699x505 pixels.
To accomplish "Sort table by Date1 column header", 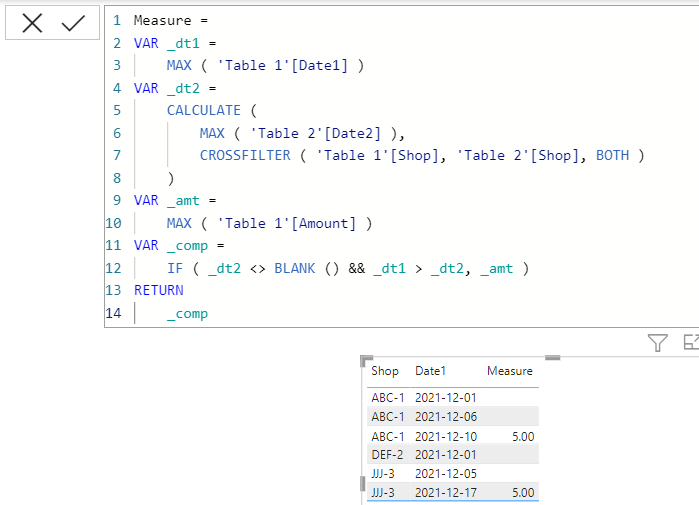I will coord(430,371).
